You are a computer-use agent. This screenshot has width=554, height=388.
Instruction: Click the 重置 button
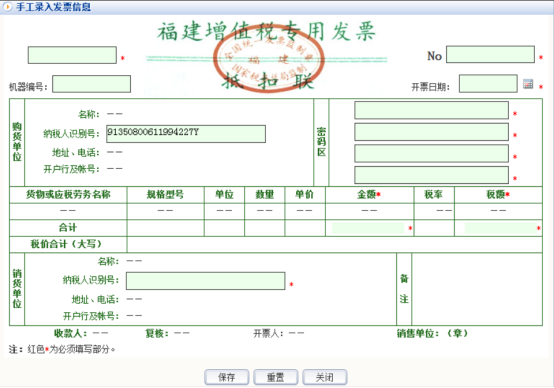click(276, 377)
